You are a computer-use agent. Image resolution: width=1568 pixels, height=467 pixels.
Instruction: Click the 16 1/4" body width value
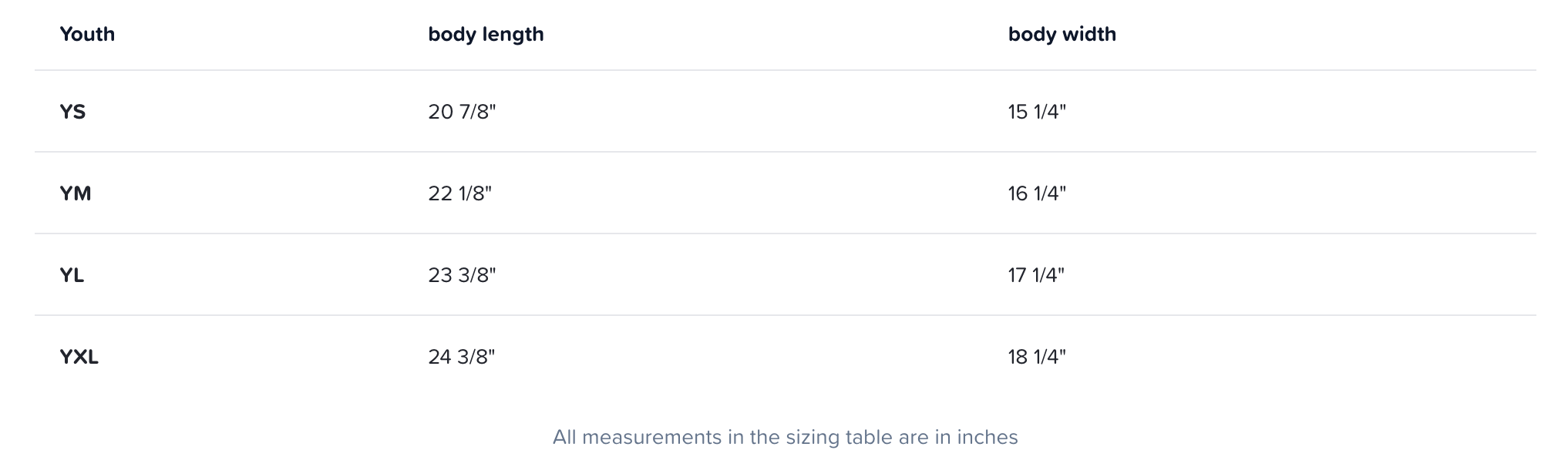coord(1036,193)
